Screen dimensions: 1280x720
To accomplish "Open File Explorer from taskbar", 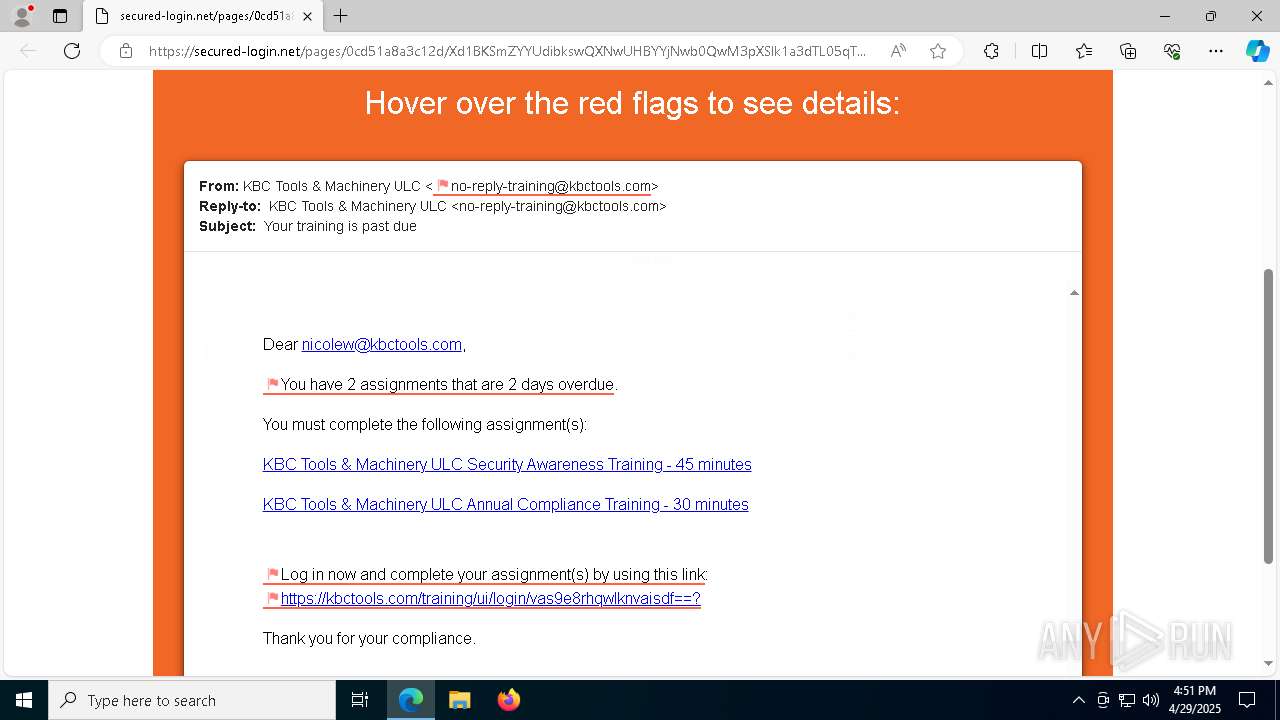I will click(x=459, y=700).
